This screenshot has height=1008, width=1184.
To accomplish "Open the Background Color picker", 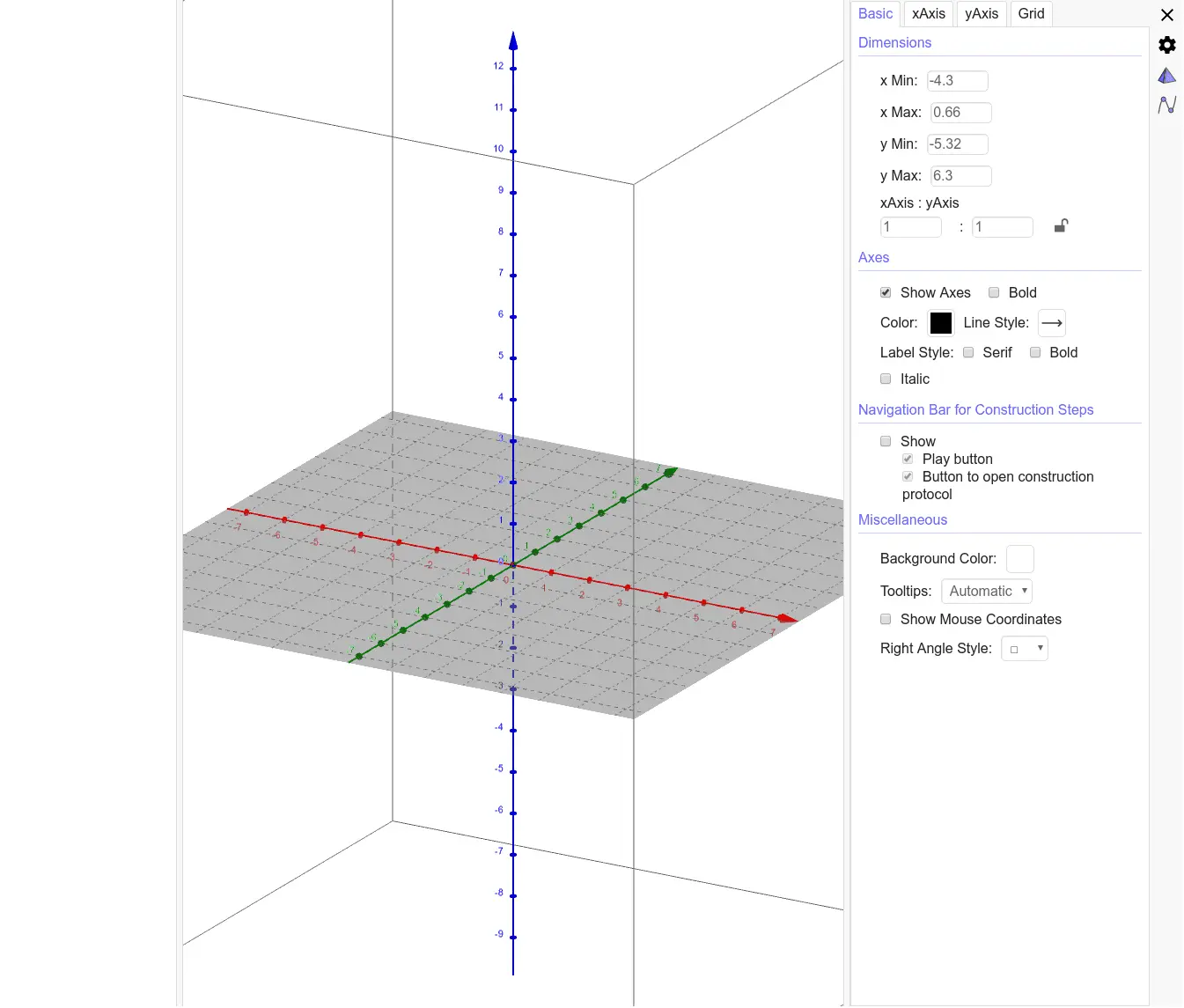I will tap(1019, 558).
